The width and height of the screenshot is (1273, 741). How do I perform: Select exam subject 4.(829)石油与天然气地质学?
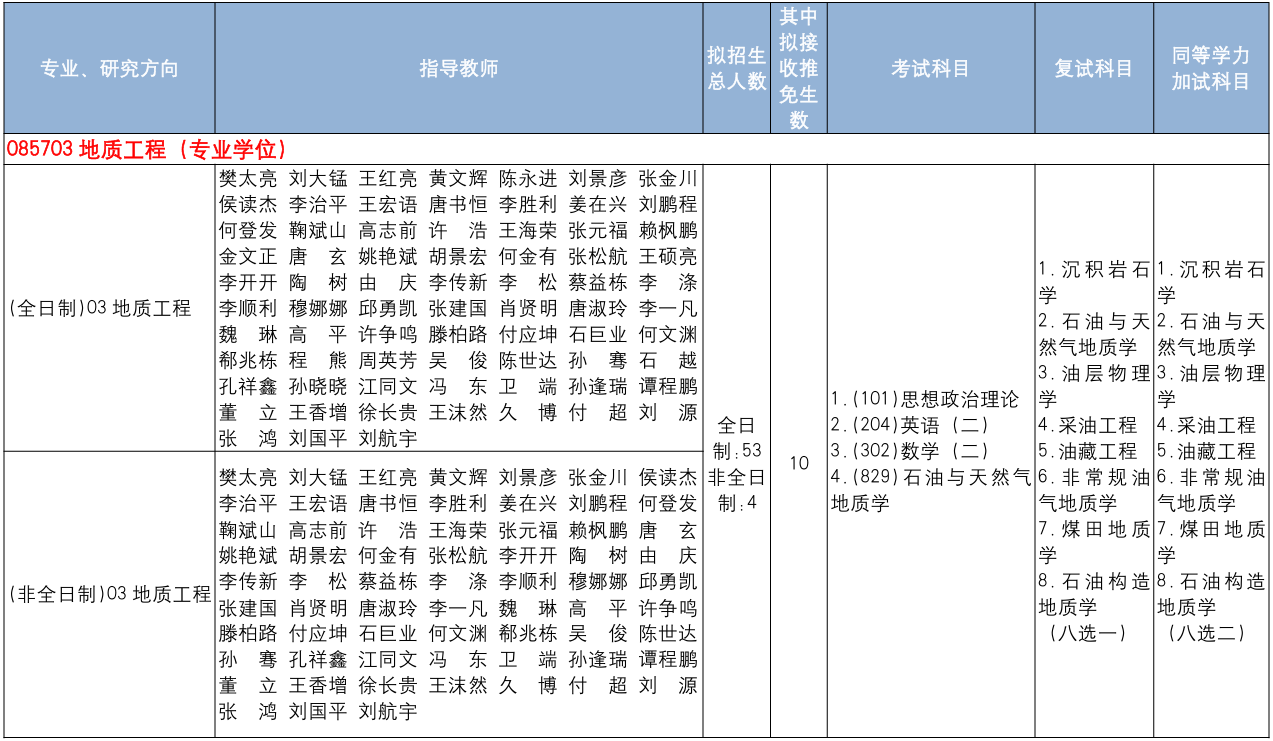[x=931, y=490]
